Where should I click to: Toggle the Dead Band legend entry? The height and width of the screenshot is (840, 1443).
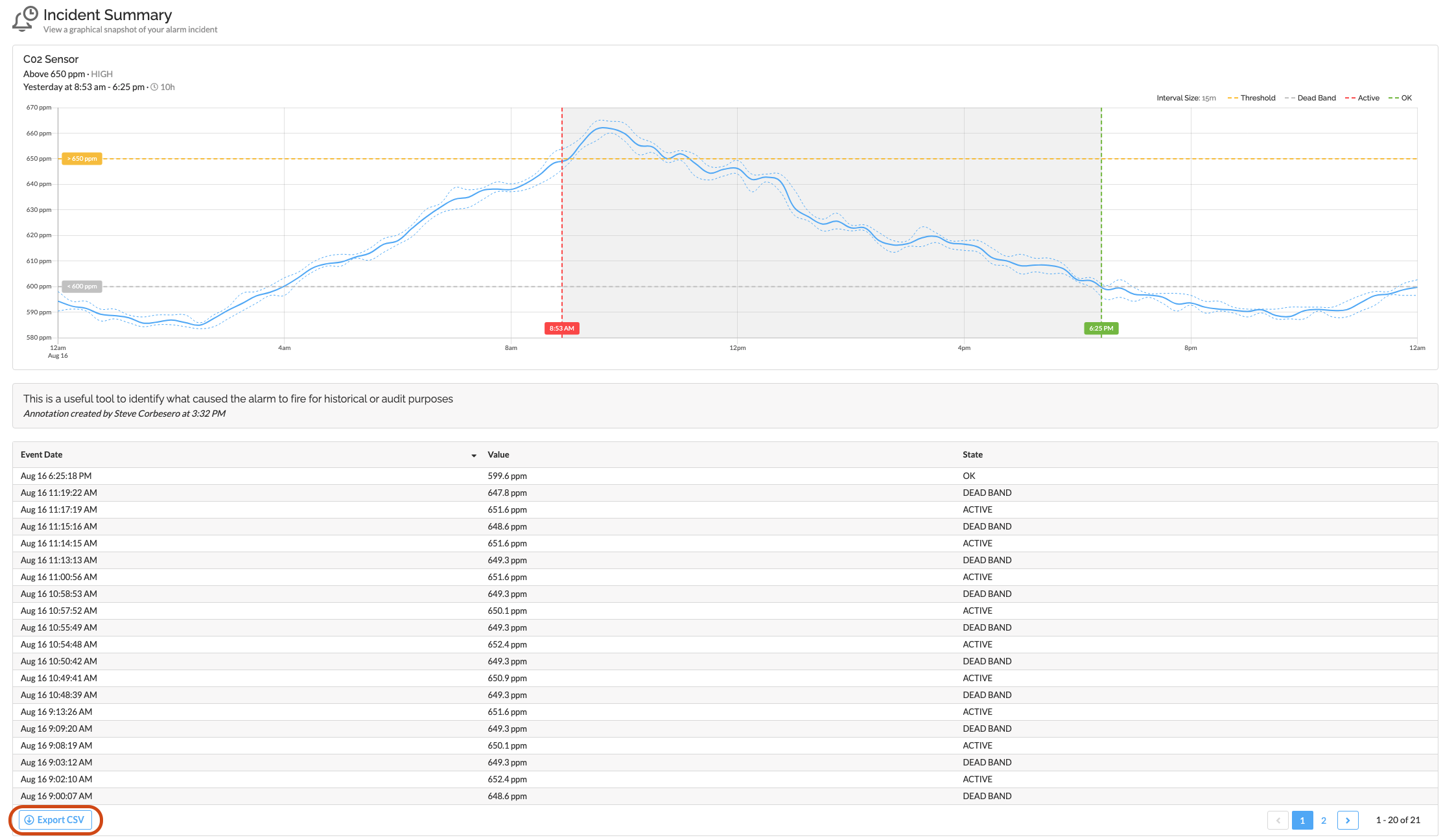(1310, 98)
